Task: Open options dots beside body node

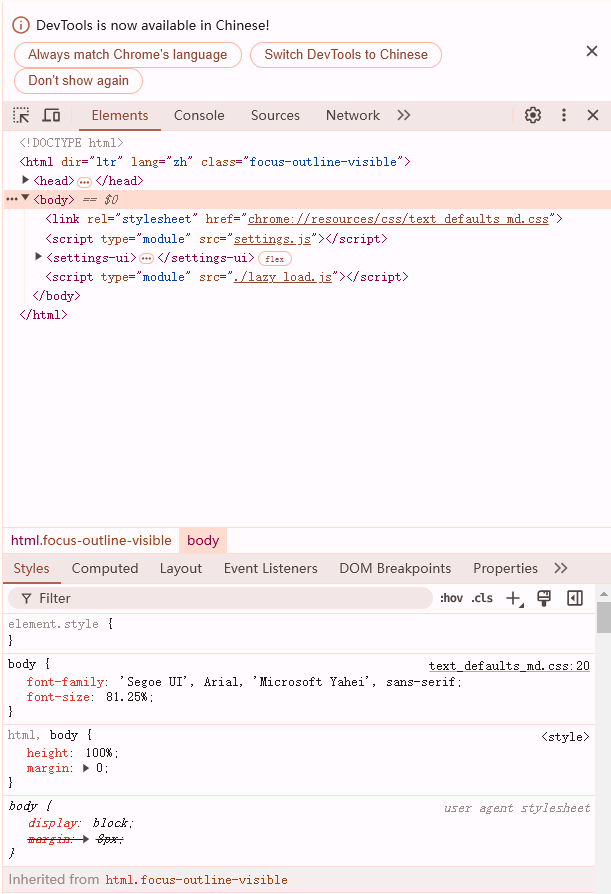Action: pyautogui.click(x=11, y=200)
